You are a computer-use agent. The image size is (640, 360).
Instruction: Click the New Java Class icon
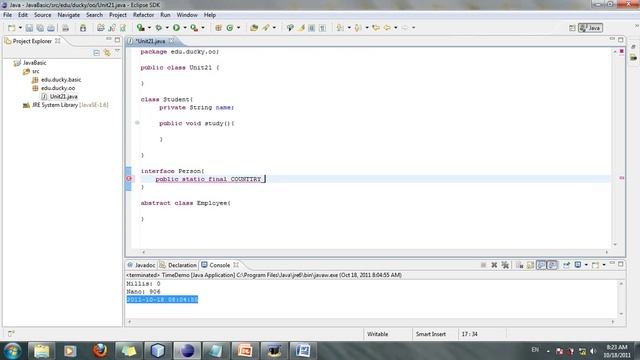coord(230,28)
